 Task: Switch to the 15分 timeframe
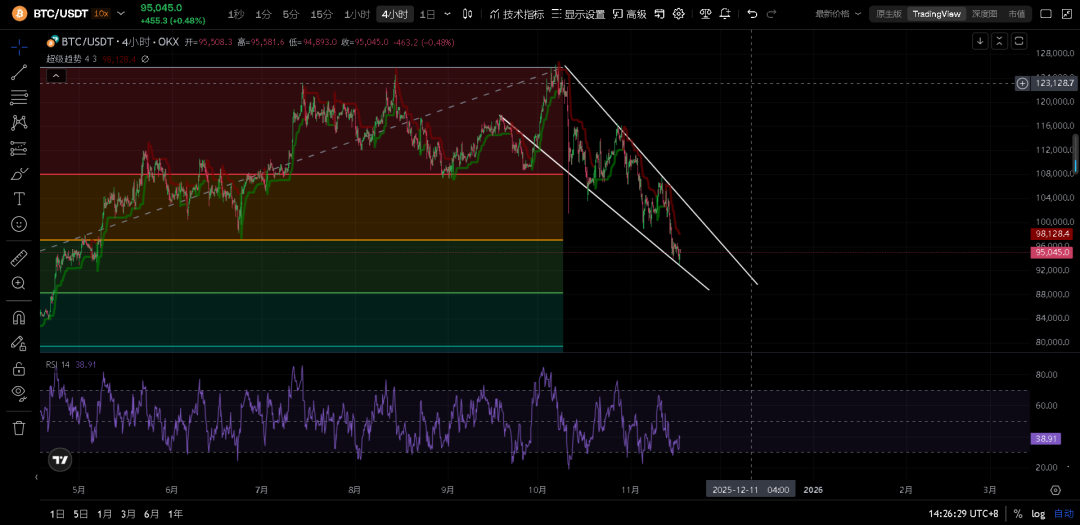(x=321, y=14)
